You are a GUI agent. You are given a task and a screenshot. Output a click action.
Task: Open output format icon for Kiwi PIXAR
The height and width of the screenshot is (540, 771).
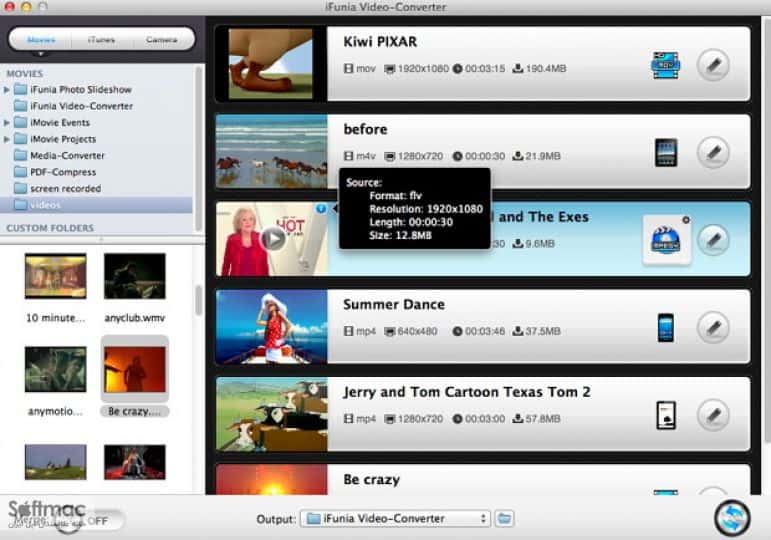(x=665, y=65)
